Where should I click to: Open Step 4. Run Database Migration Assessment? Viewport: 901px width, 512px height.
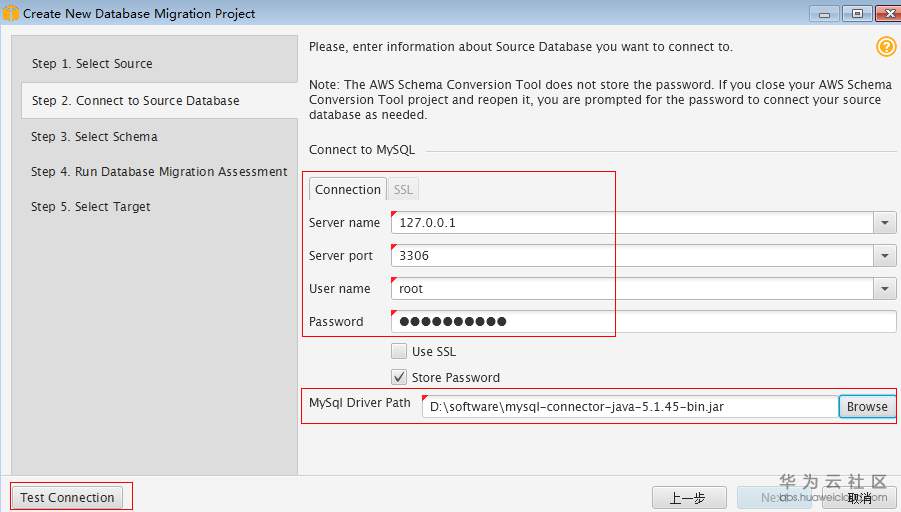(x=159, y=172)
